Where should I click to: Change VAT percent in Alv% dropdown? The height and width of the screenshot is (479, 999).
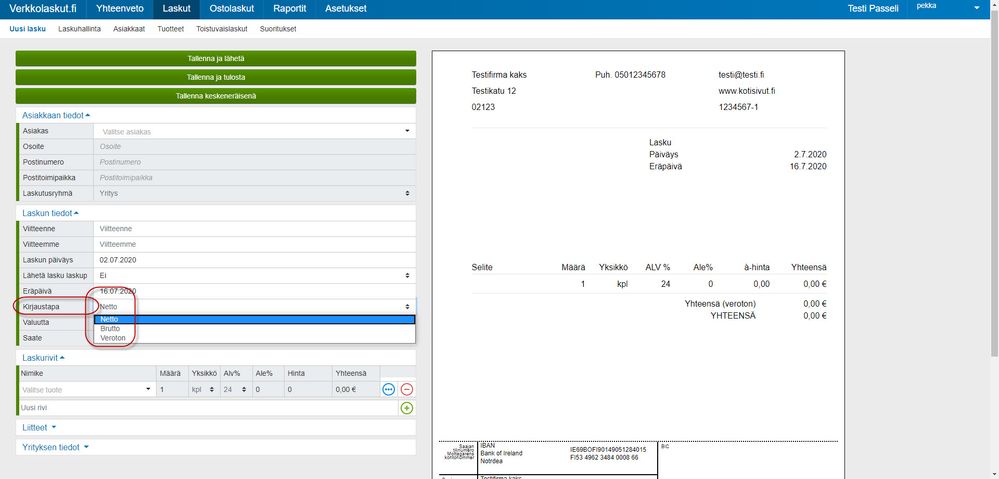(234, 389)
